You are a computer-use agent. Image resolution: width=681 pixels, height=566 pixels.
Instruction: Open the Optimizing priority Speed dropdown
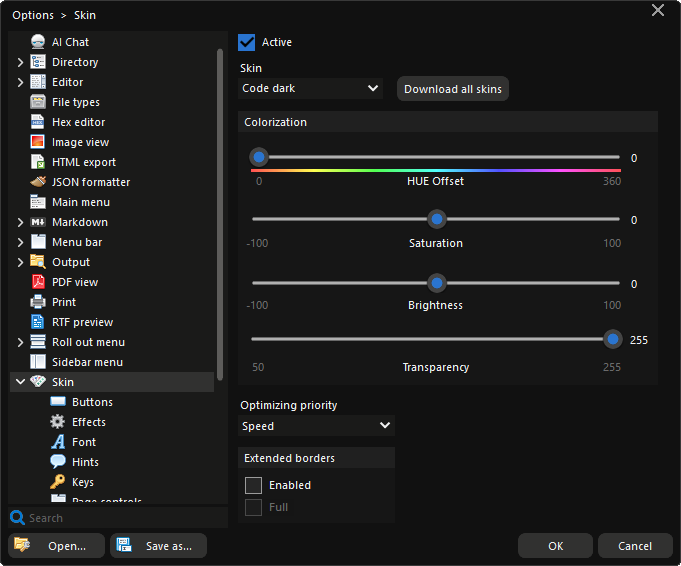click(316, 426)
